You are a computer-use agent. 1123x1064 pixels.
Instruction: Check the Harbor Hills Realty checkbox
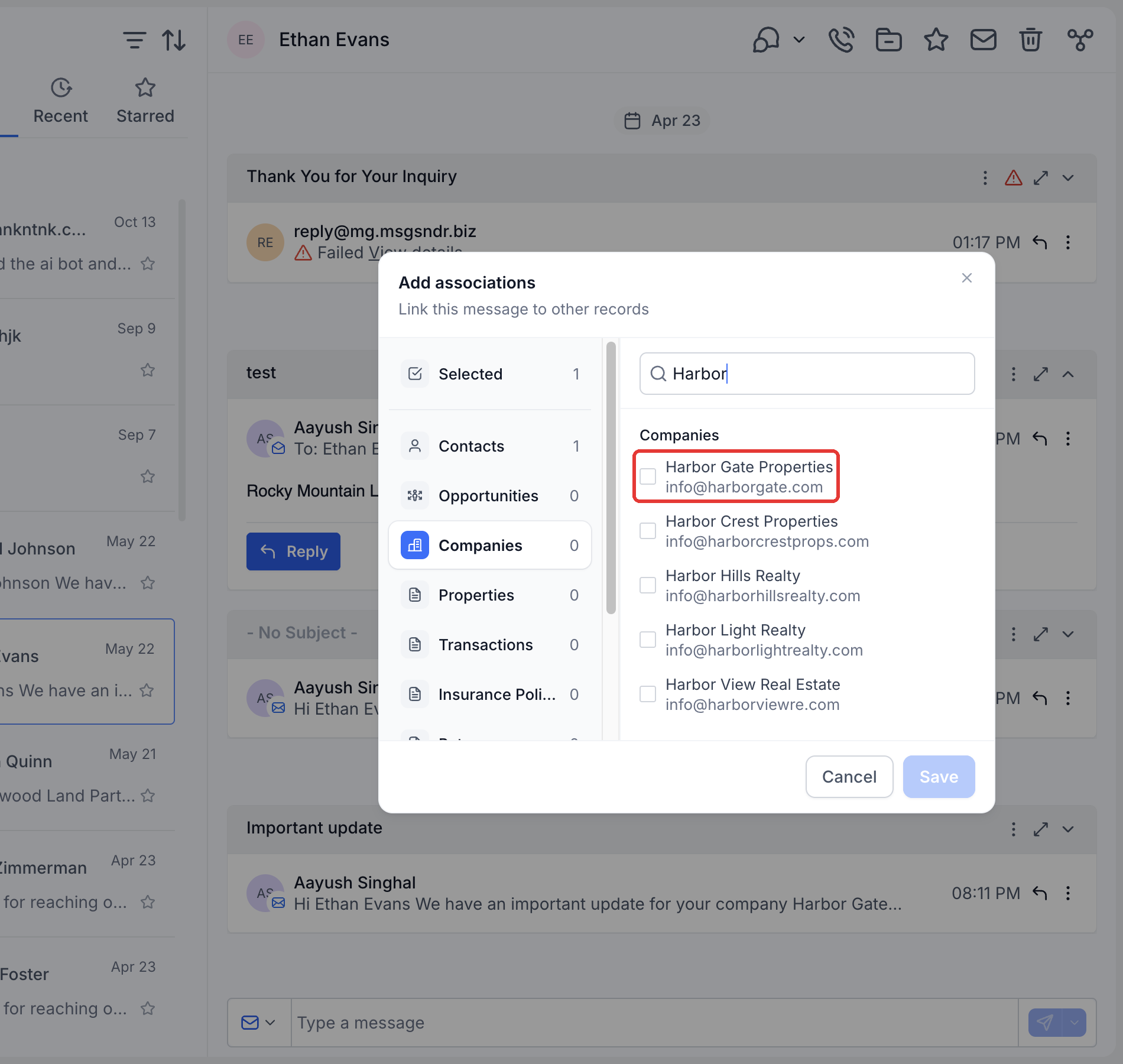click(648, 585)
